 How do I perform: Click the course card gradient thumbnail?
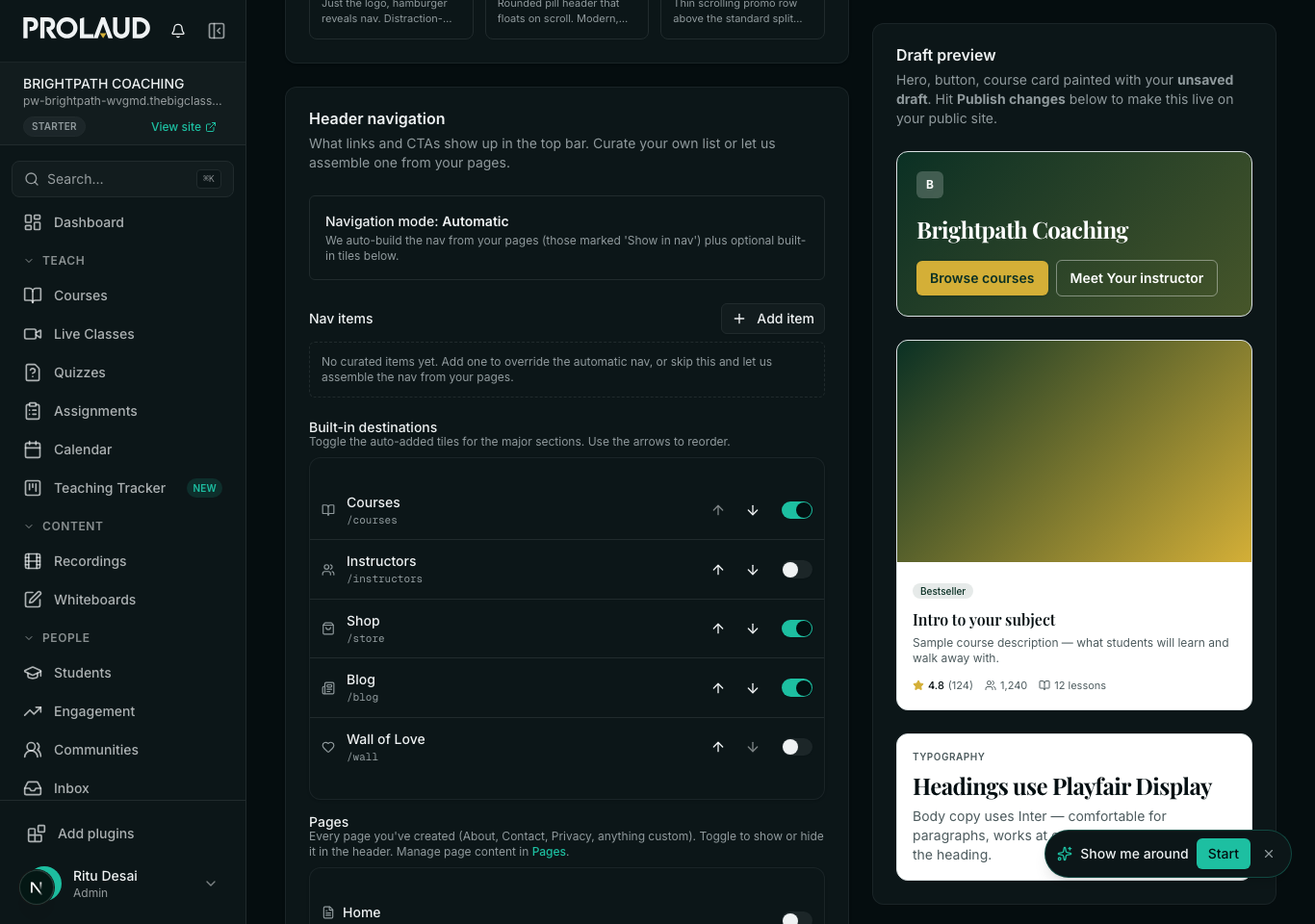tap(1074, 451)
